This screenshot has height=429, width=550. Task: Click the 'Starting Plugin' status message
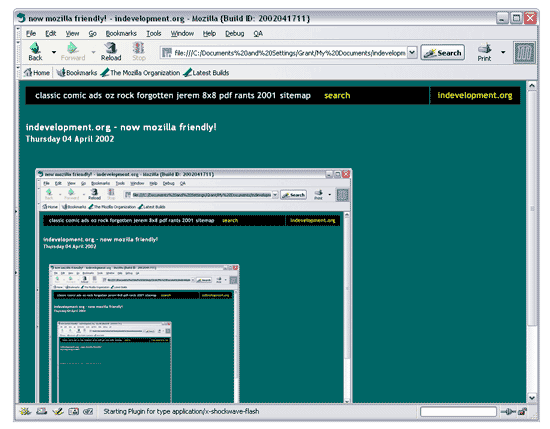[181, 411]
